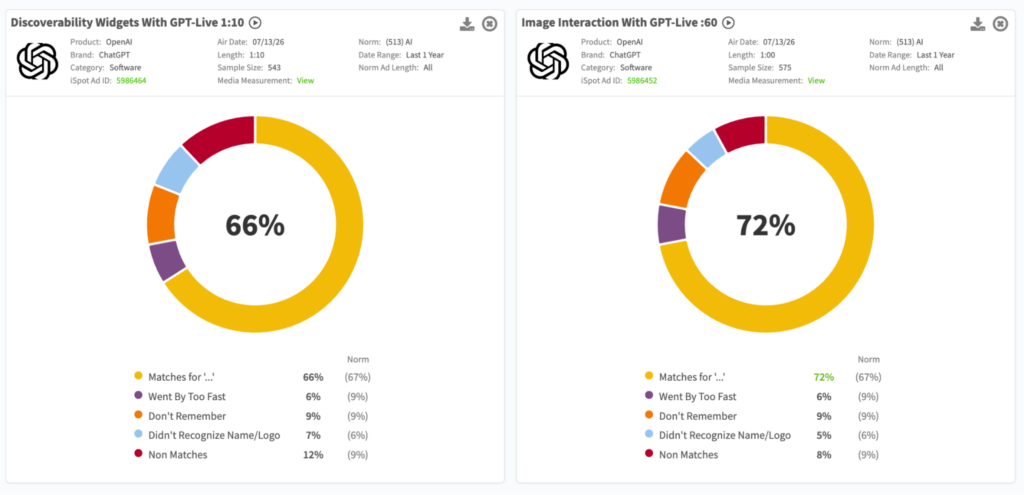The width and height of the screenshot is (1024, 495).
Task: Toggle orange Don't Remember legend in left chart
Action: tap(138, 415)
